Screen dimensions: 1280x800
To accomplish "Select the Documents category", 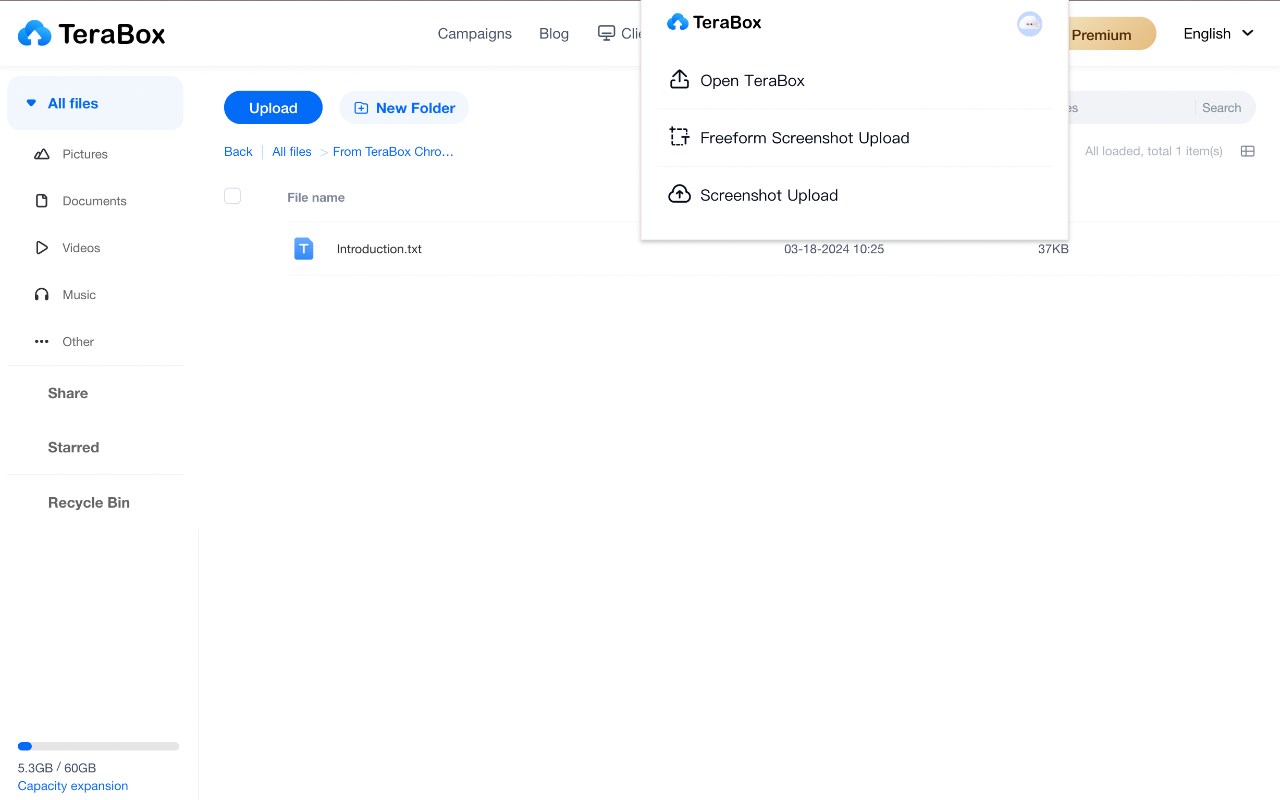I will [x=95, y=201].
